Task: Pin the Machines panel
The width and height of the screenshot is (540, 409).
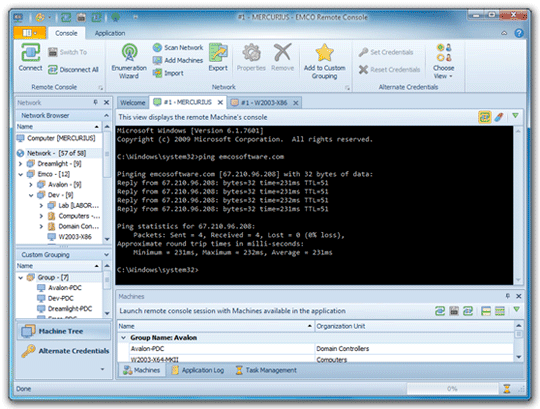Action: pyautogui.click(x=507, y=296)
